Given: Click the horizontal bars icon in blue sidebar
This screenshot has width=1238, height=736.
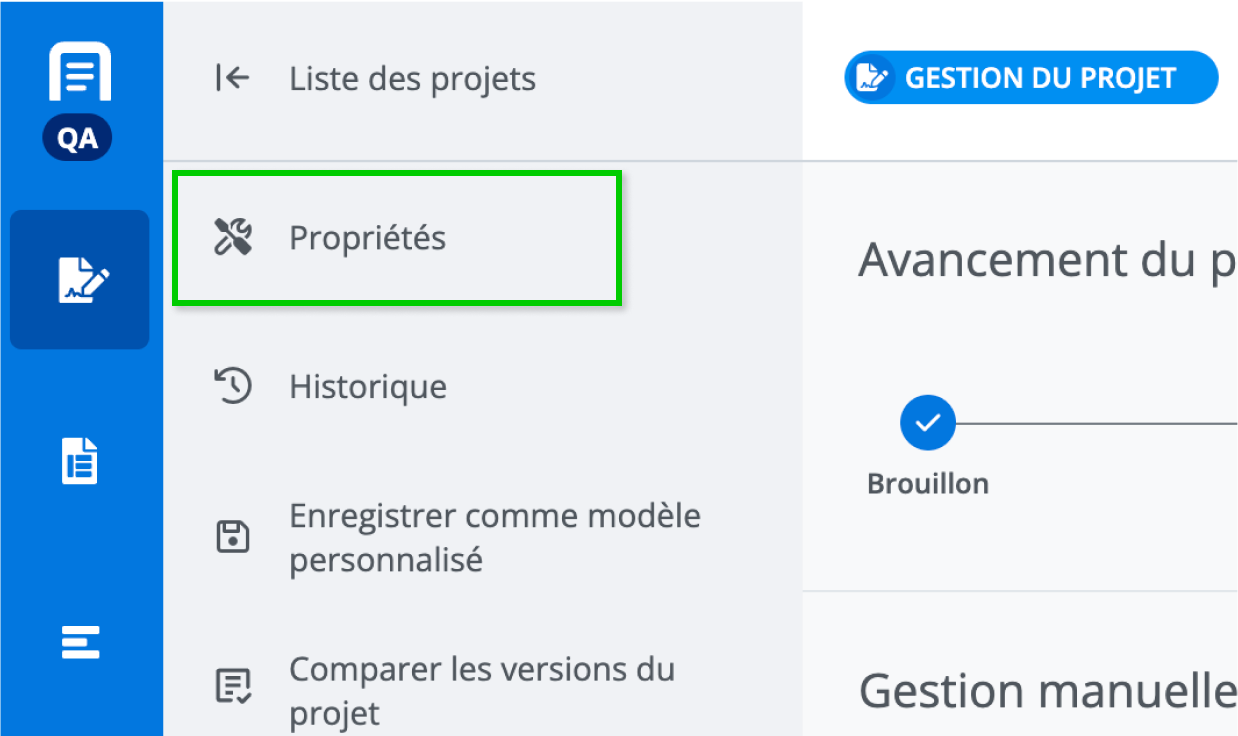Looking at the screenshot, I should [x=80, y=641].
